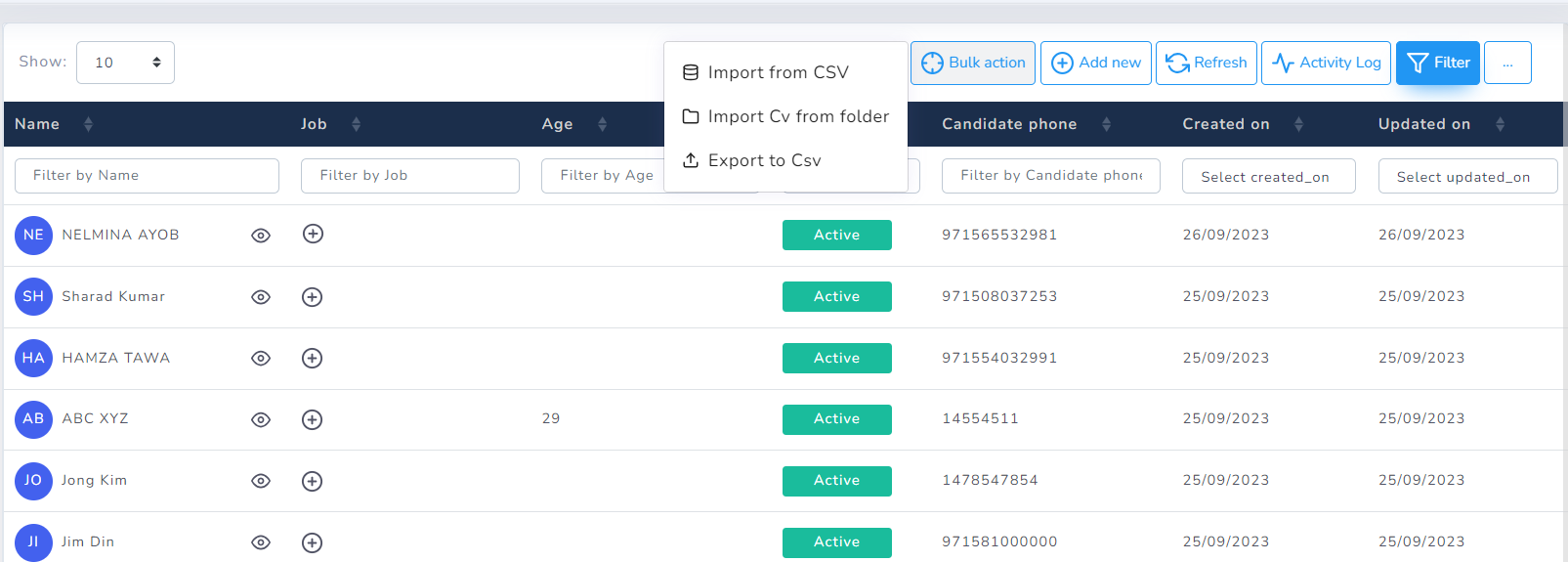Image resolution: width=1568 pixels, height=562 pixels.
Task: Click the plus icon next to Sharad Kumar
Action: tap(312, 297)
